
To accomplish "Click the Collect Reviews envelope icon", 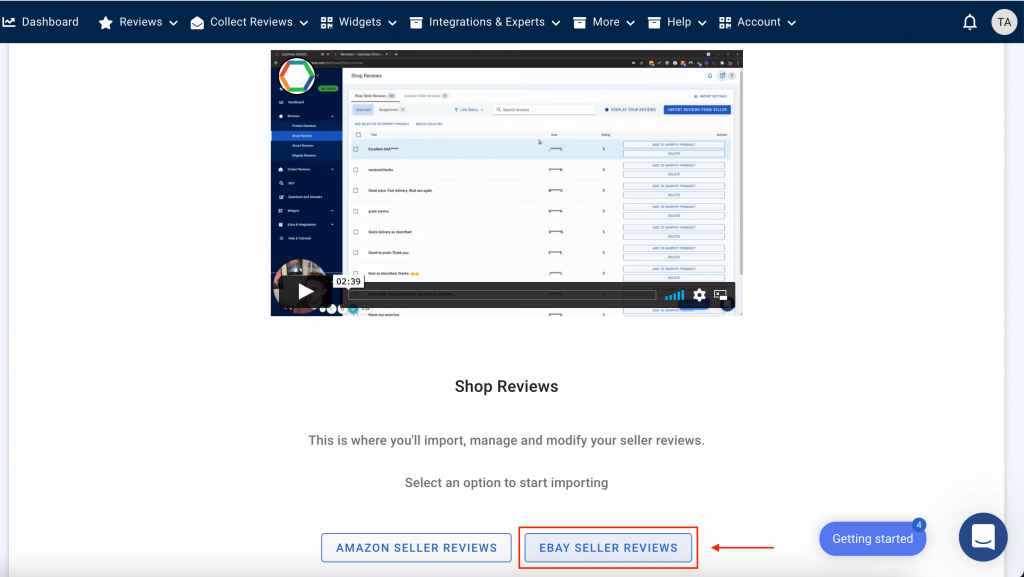I will pyautogui.click(x=197, y=23).
